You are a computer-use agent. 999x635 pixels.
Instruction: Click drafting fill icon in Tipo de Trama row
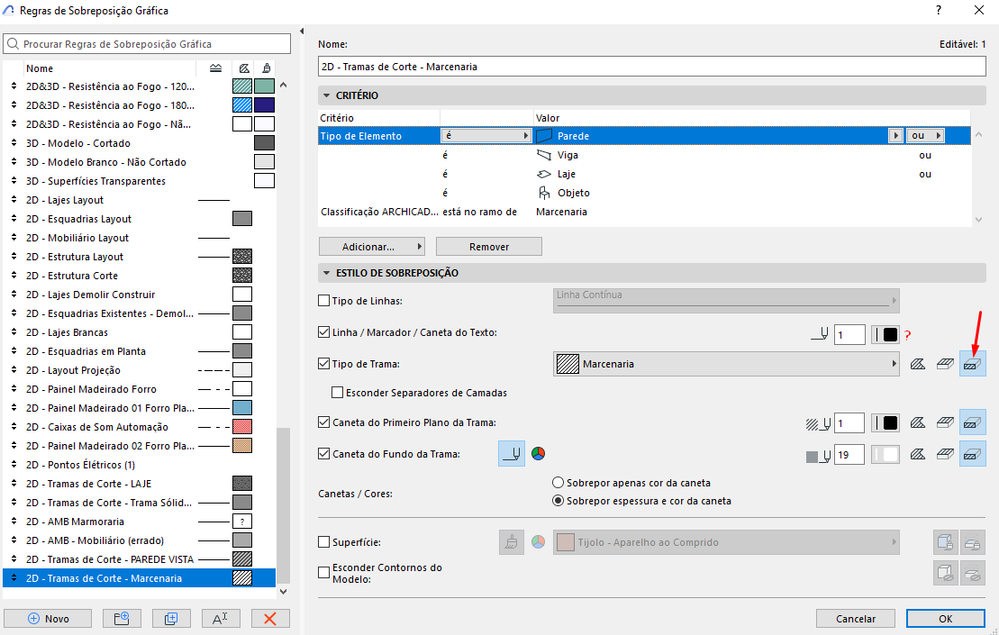tap(917, 364)
